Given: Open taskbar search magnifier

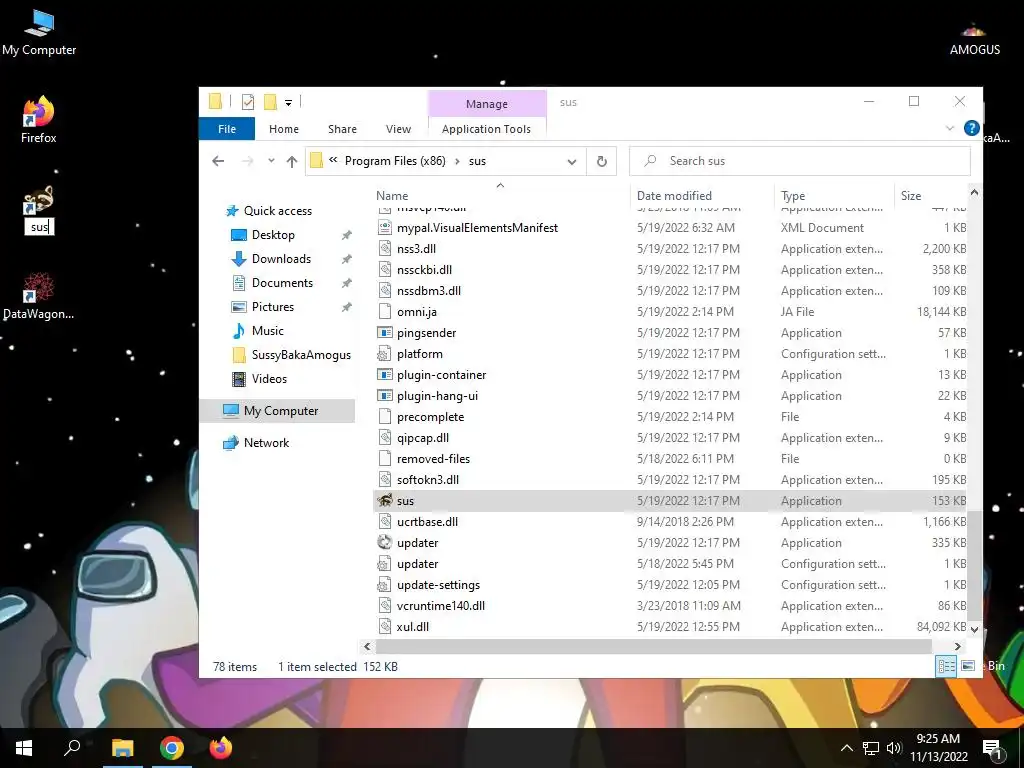Looking at the screenshot, I should pyautogui.click(x=72, y=748).
